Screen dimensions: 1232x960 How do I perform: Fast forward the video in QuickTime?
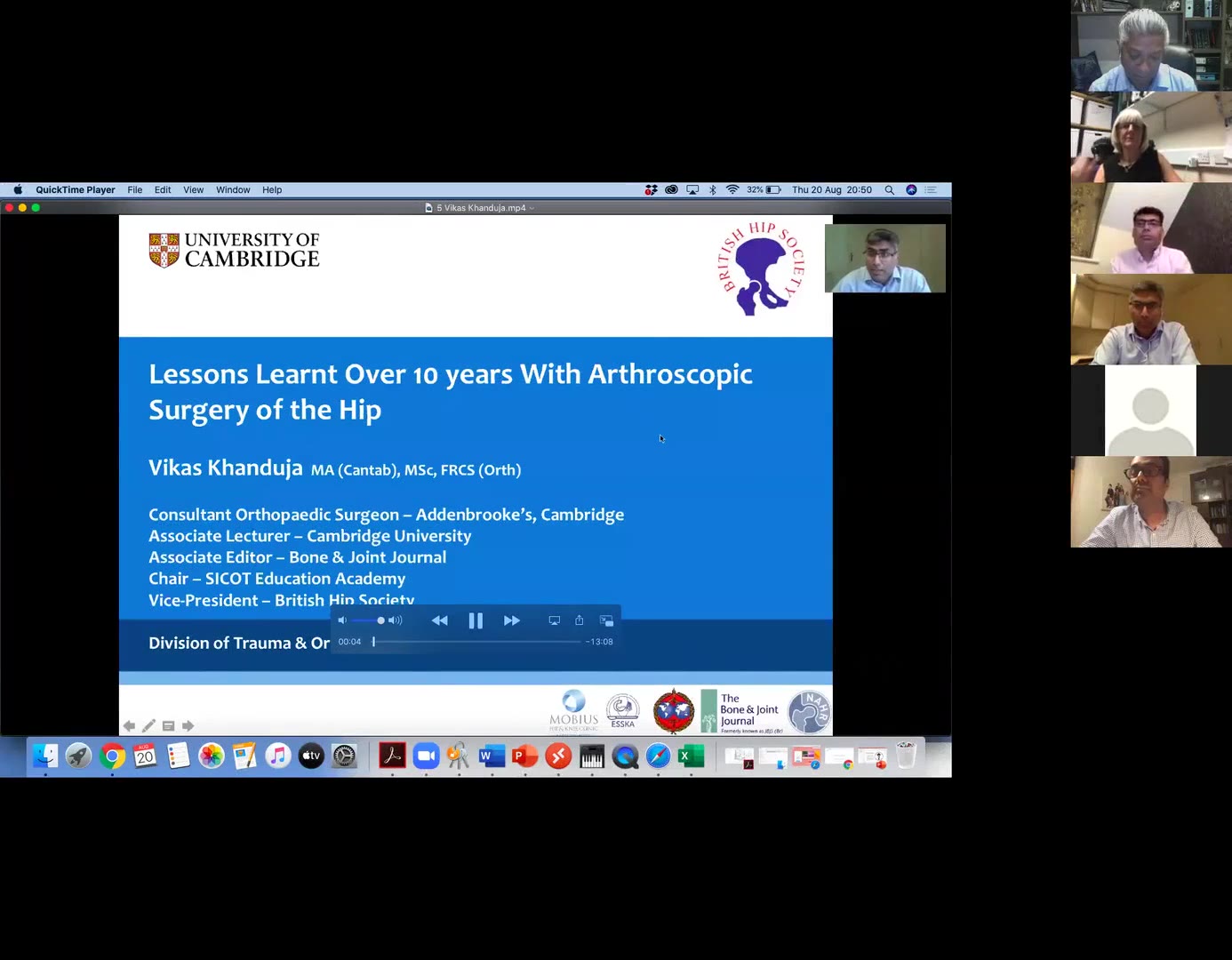(x=512, y=620)
